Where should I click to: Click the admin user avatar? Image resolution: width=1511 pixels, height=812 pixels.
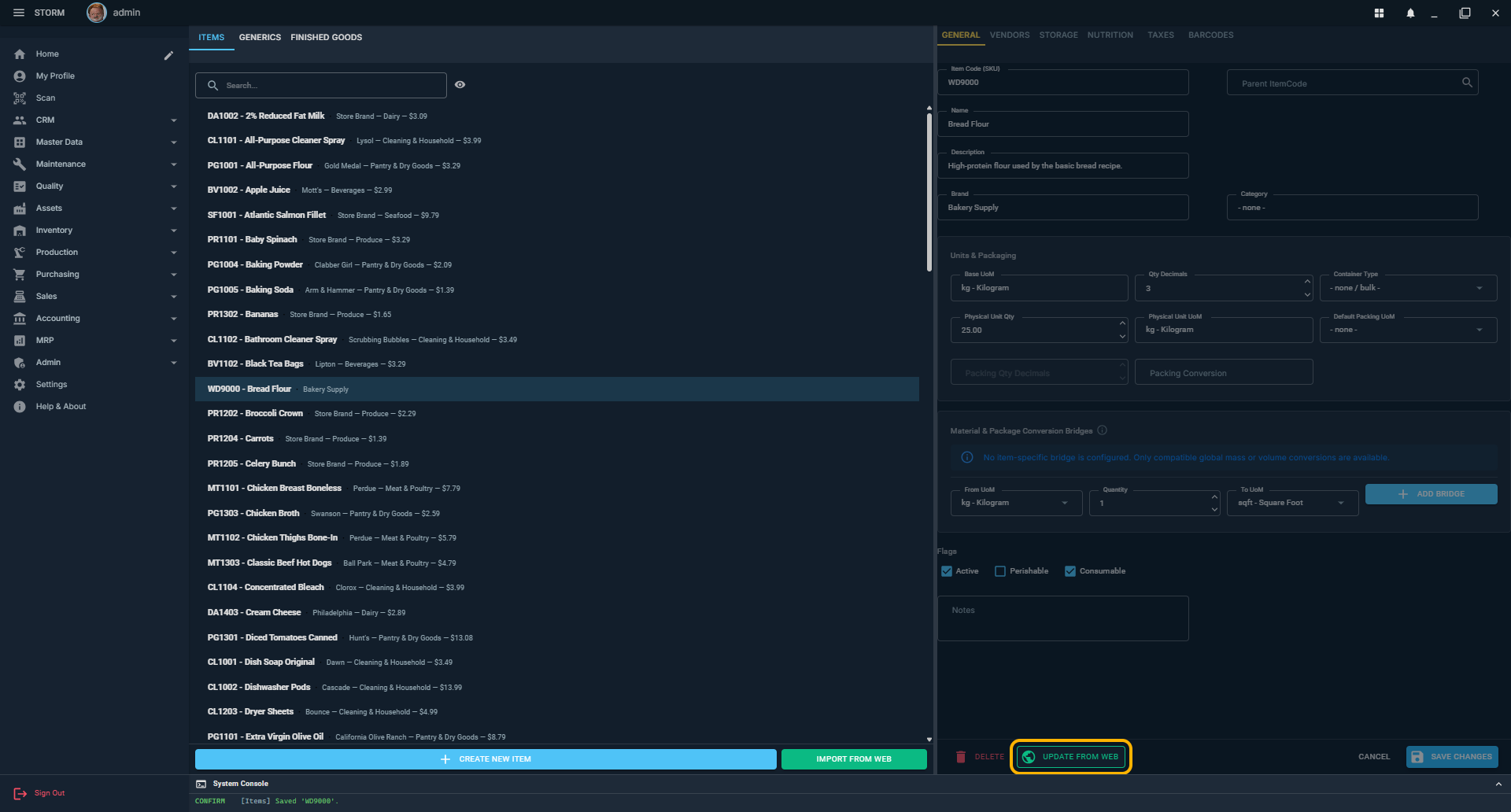(97, 13)
